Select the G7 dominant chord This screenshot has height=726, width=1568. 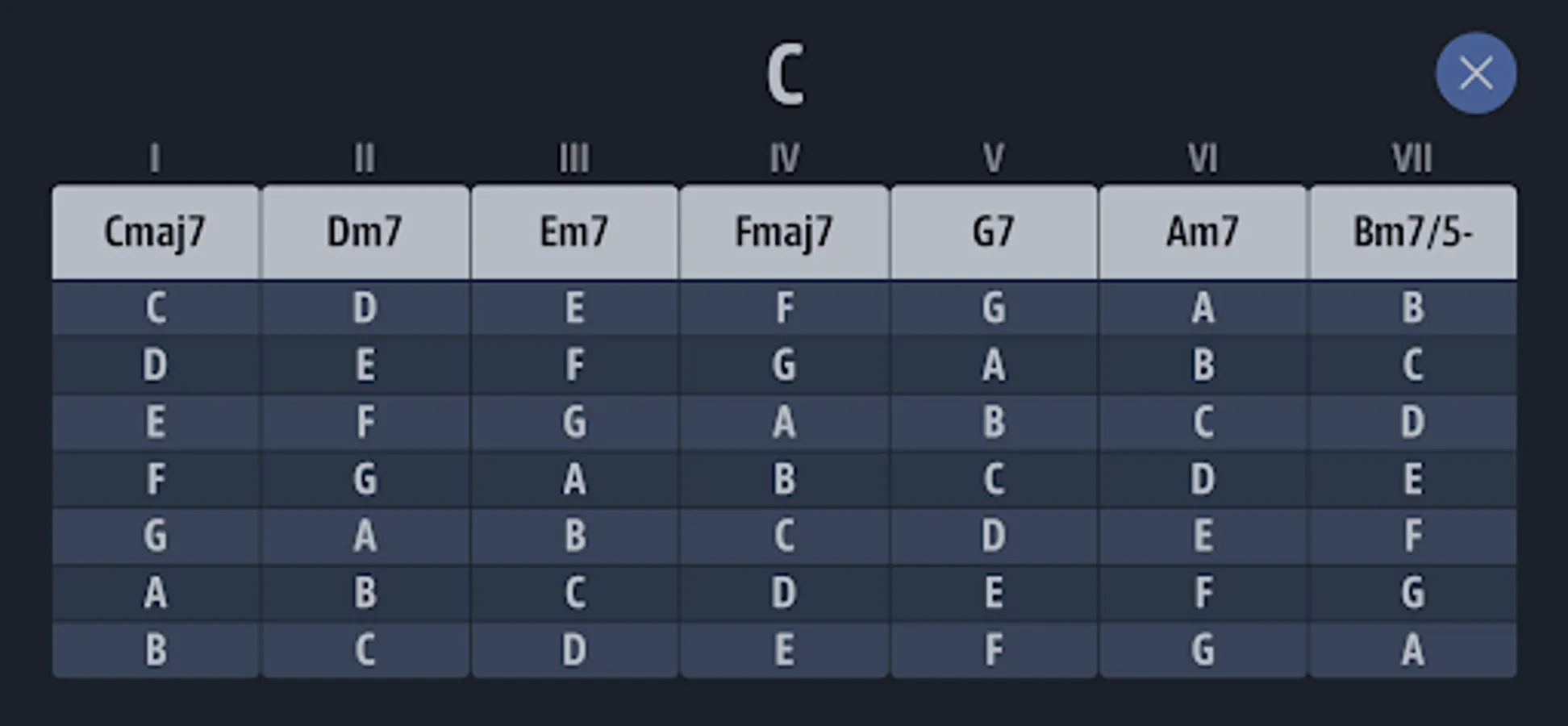pos(993,232)
